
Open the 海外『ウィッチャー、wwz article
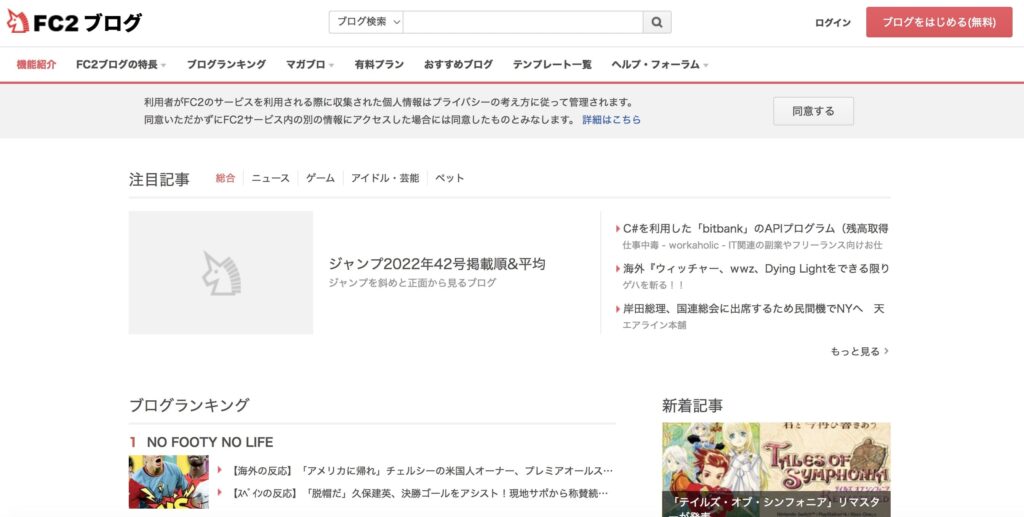coord(756,269)
